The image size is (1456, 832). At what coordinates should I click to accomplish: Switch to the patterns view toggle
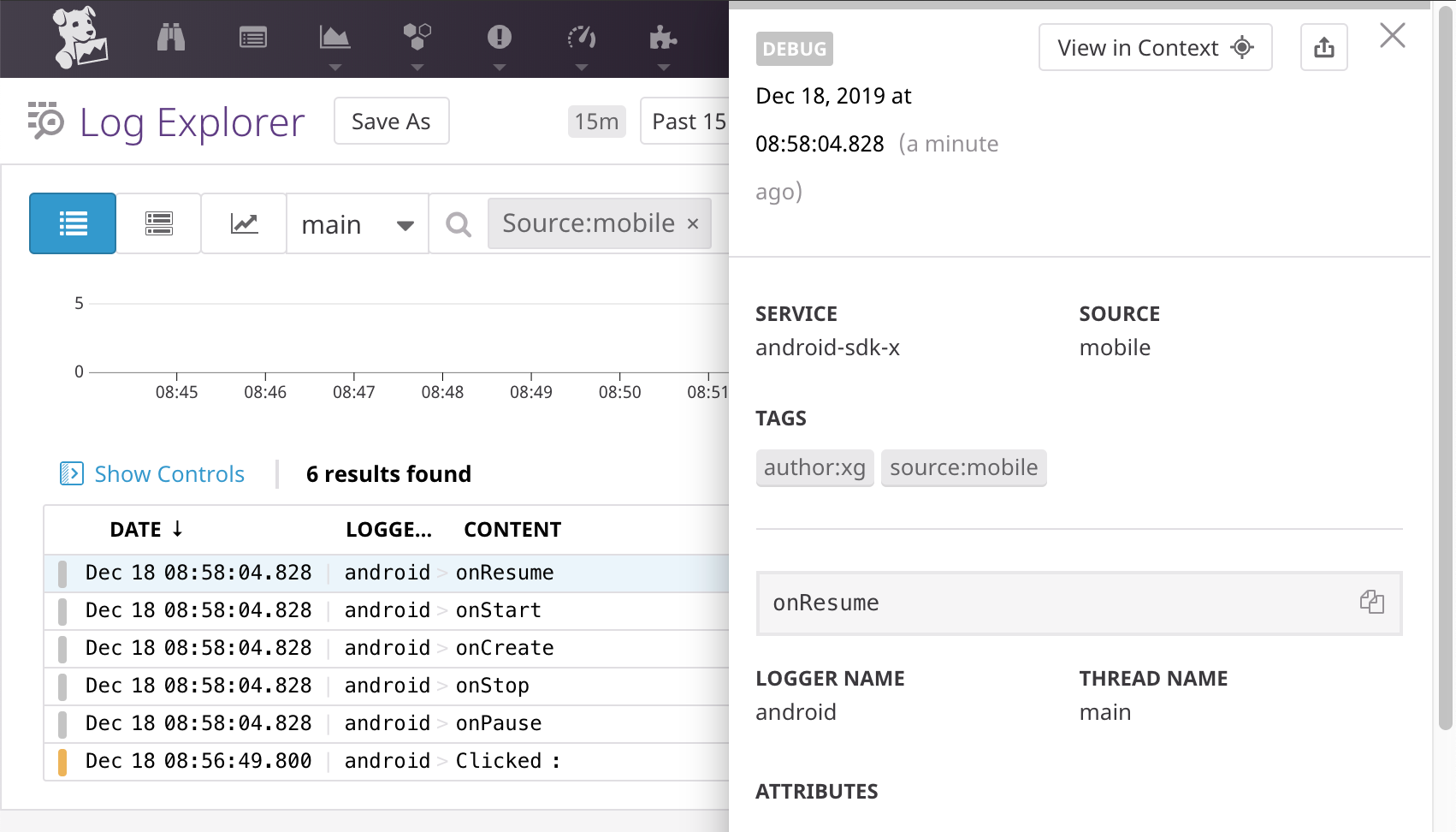[x=159, y=223]
